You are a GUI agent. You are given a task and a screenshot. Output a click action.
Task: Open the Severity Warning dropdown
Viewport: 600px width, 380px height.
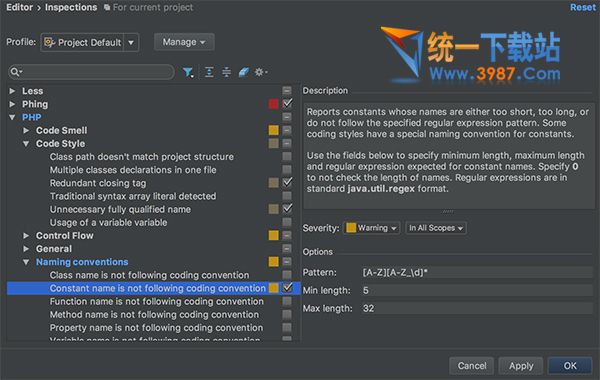click(372, 228)
